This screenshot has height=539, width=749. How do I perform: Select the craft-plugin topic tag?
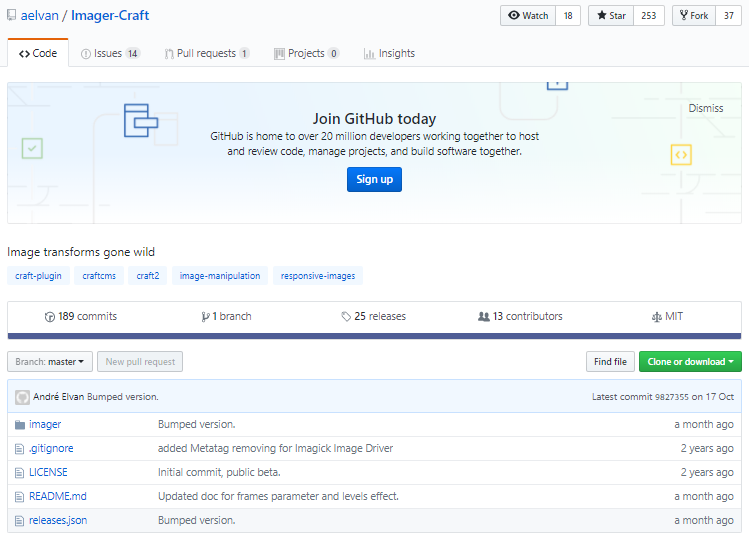coord(38,276)
